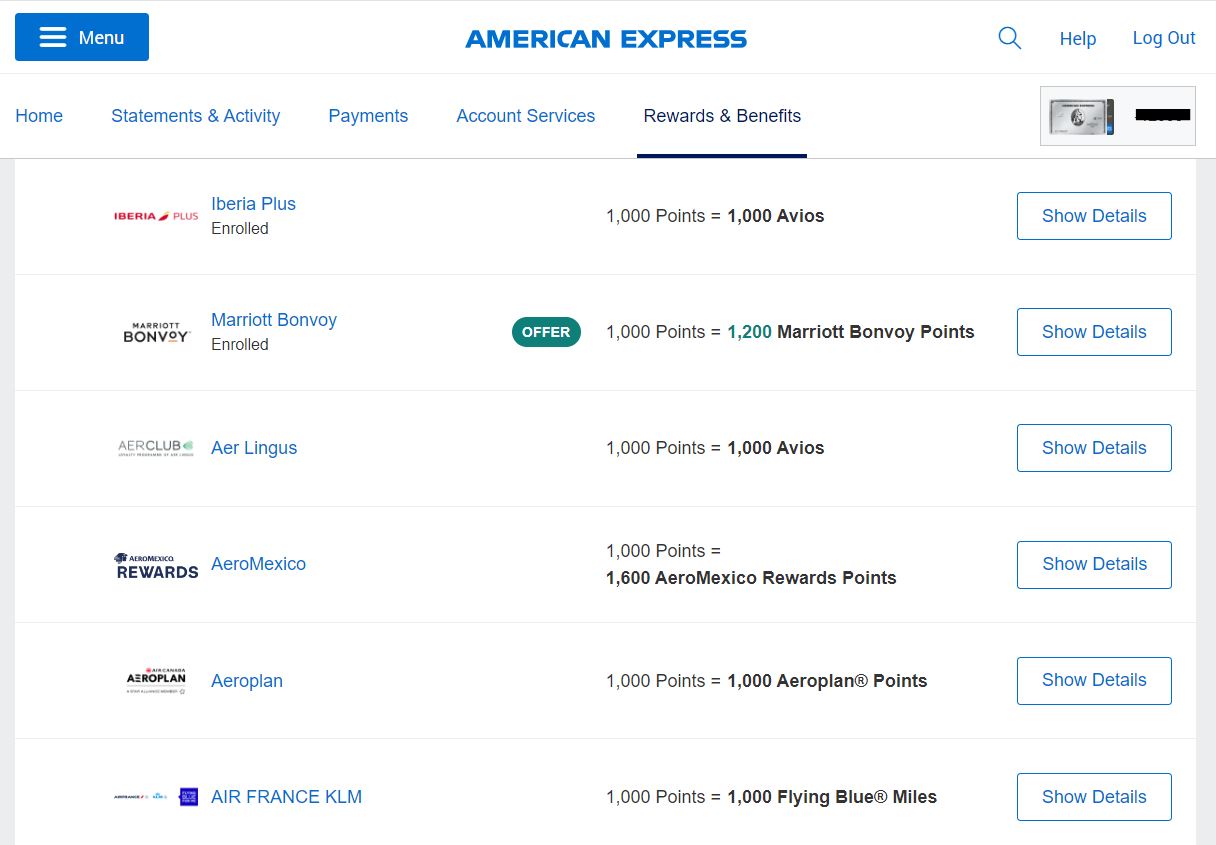Viewport: 1216px width, 845px height.
Task: Open the Marriott Bonvoy link
Action: [274, 320]
